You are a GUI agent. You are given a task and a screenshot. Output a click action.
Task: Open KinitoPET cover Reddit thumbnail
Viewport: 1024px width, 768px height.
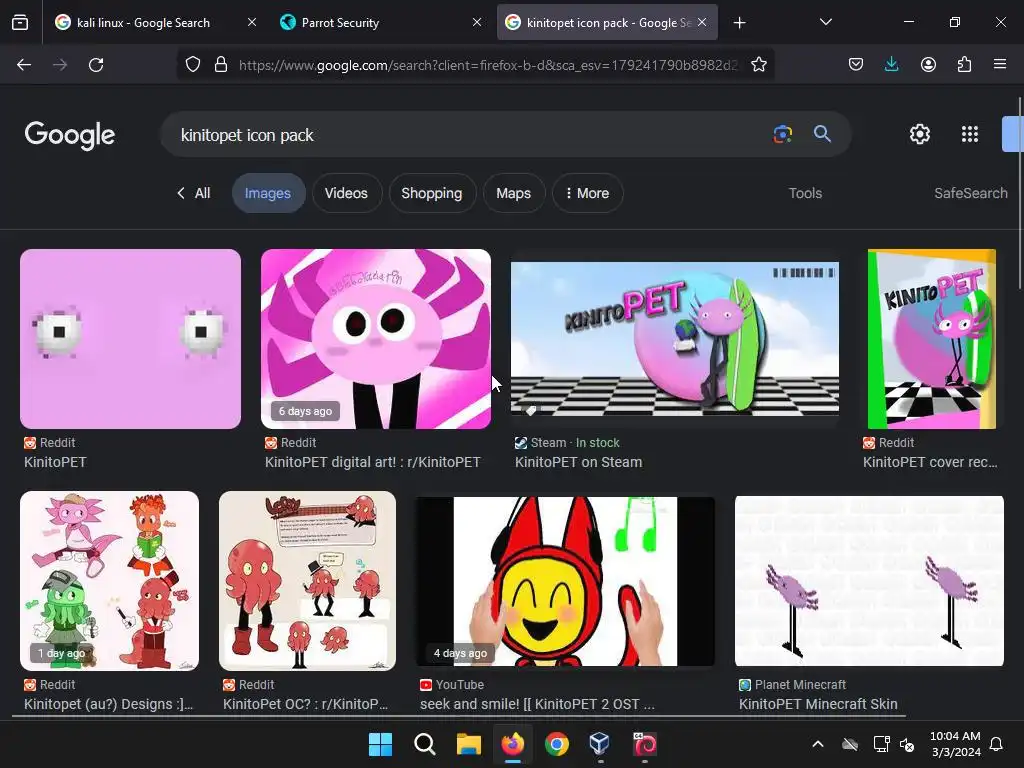[x=932, y=339]
